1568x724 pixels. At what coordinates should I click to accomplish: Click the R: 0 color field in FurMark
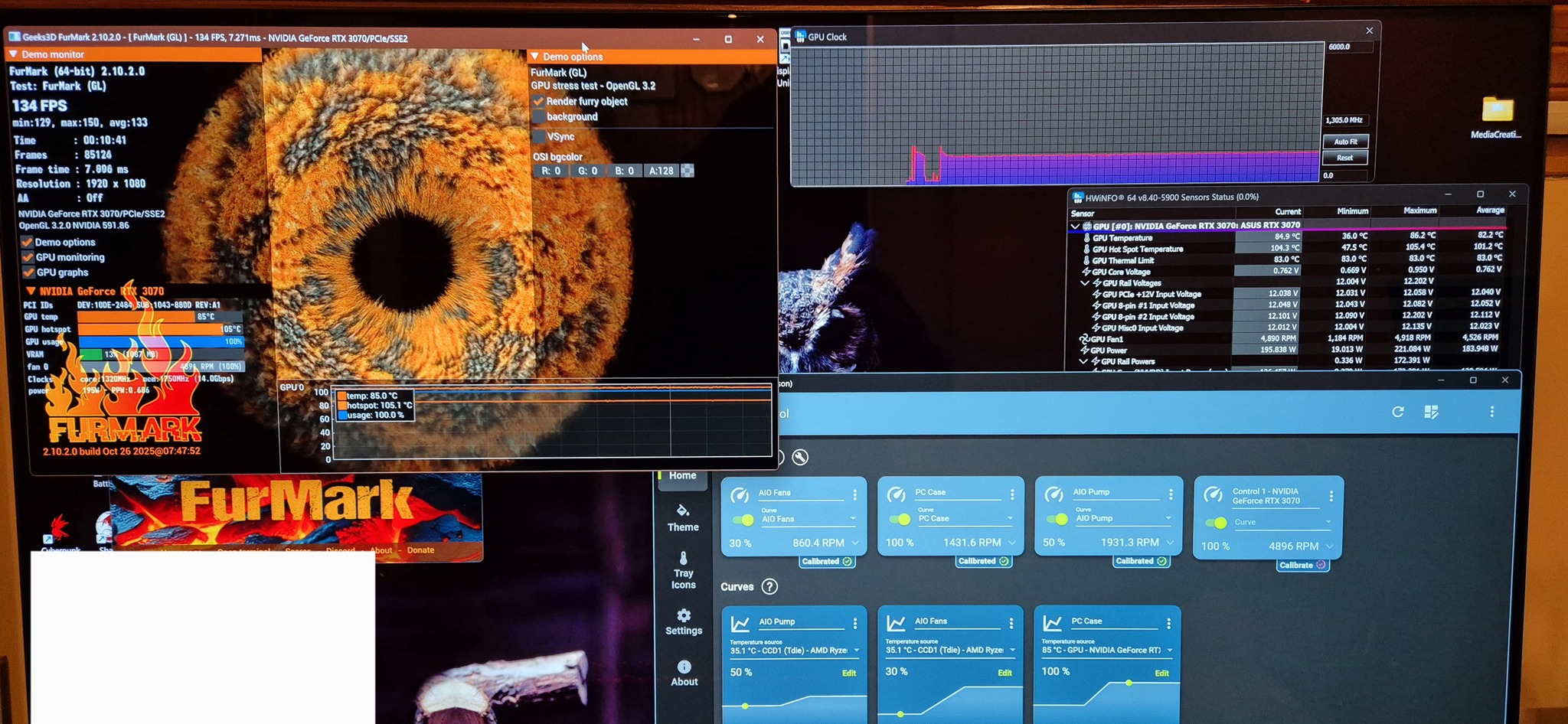pos(550,171)
